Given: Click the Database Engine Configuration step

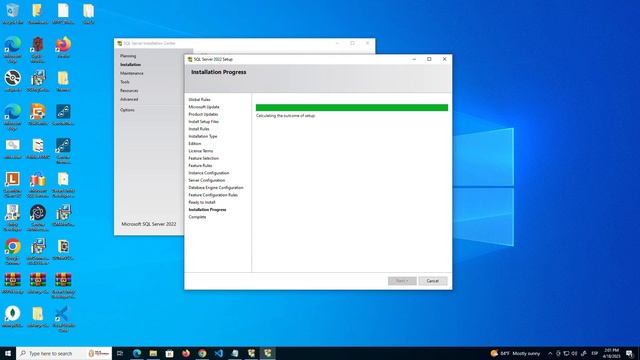Looking at the screenshot, I should 216,188.
